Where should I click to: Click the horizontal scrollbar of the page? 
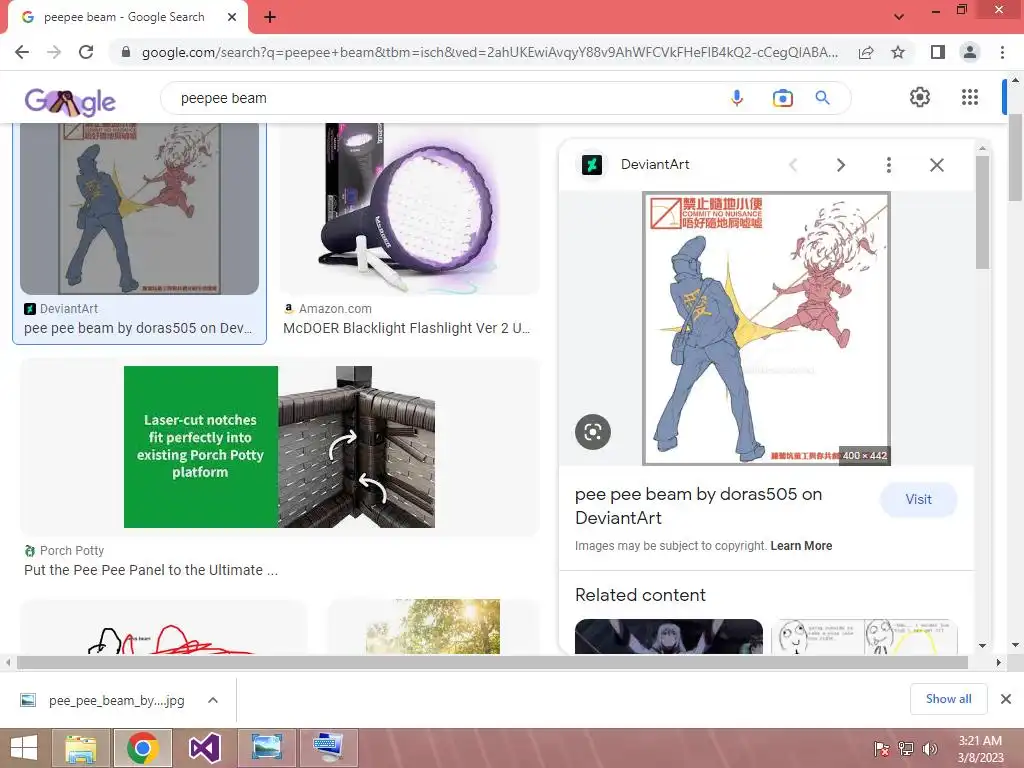[x=492, y=663]
